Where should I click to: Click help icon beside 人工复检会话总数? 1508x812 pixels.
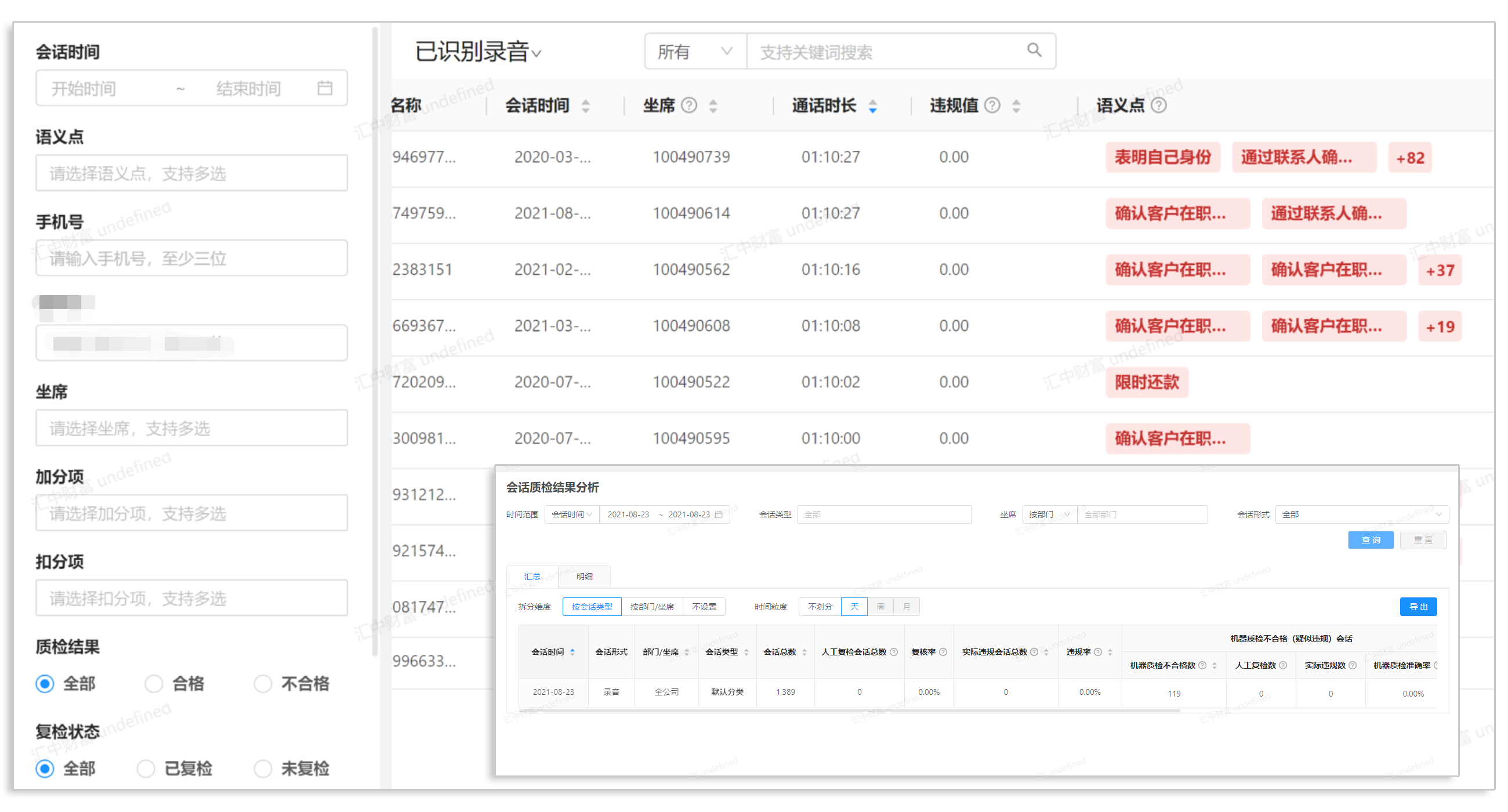click(x=894, y=651)
